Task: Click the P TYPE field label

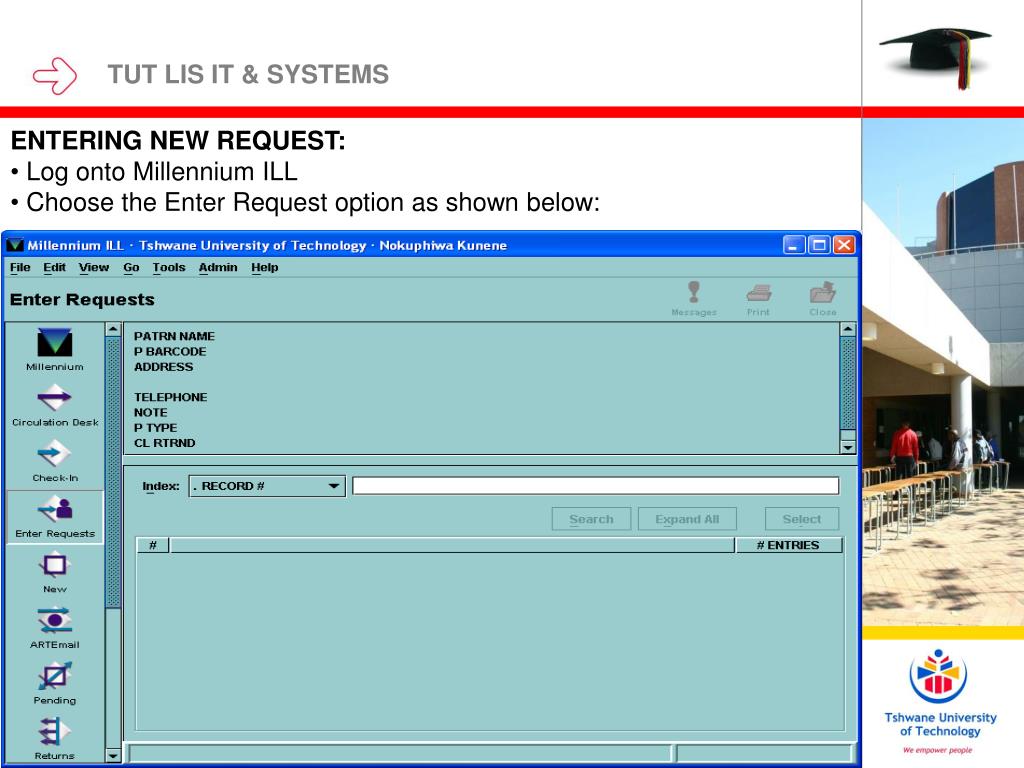Action: pyautogui.click(x=155, y=428)
